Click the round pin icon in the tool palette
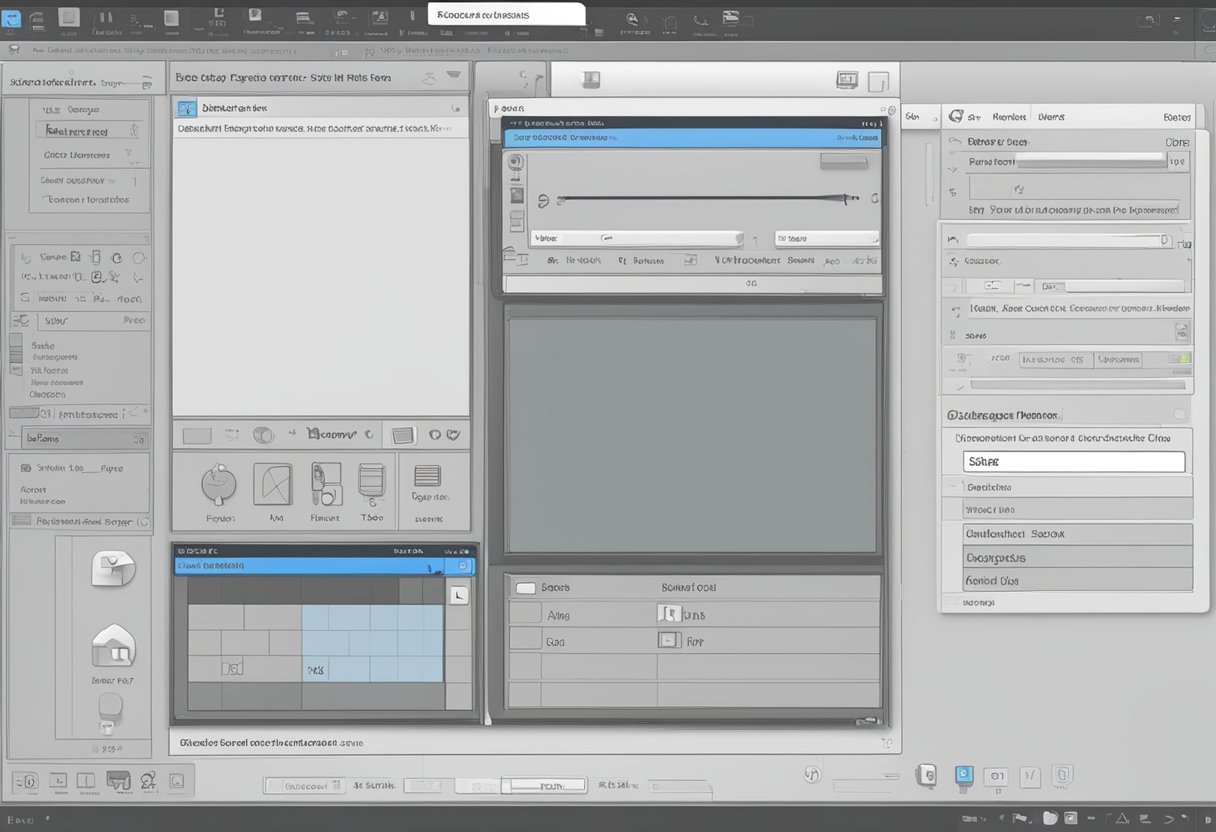Viewport: 1216px width, 832px height. tap(218, 484)
